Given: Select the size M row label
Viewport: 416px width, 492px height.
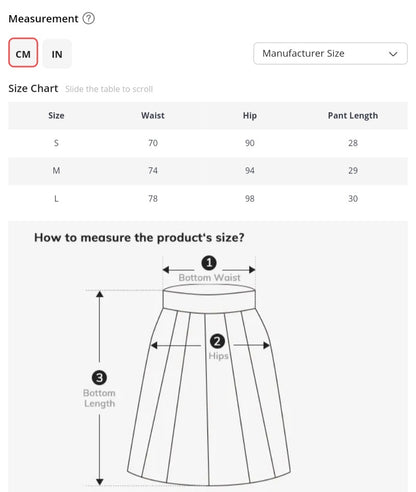Looking at the screenshot, I should coord(56,171).
